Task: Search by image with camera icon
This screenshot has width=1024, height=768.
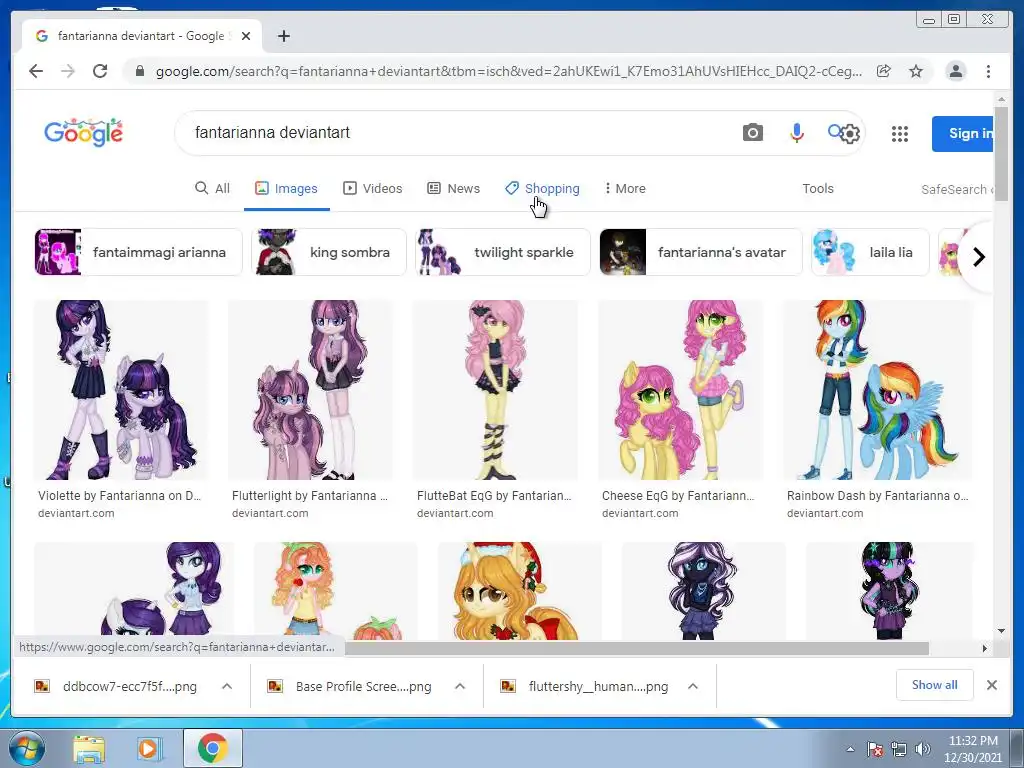Action: click(x=752, y=133)
